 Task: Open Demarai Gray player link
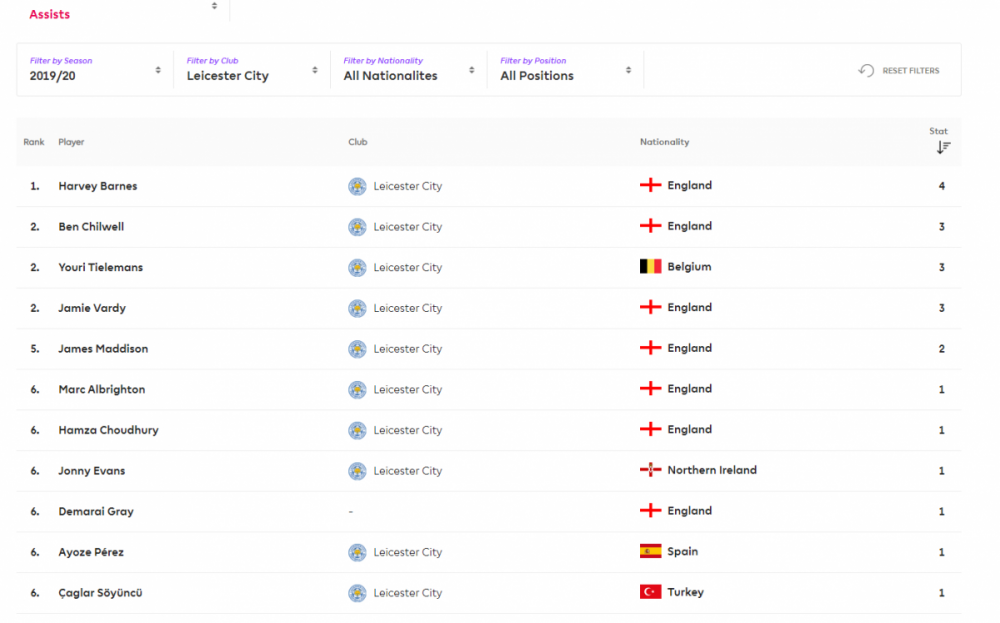click(96, 512)
